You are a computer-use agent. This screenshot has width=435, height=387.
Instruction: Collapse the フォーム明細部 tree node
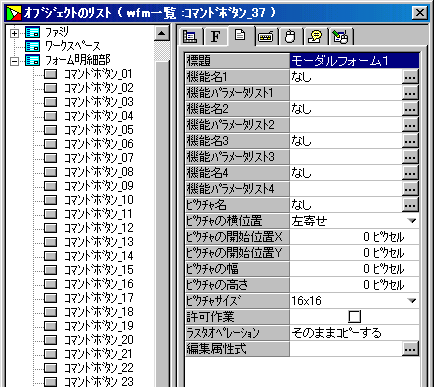(x=14, y=61)
